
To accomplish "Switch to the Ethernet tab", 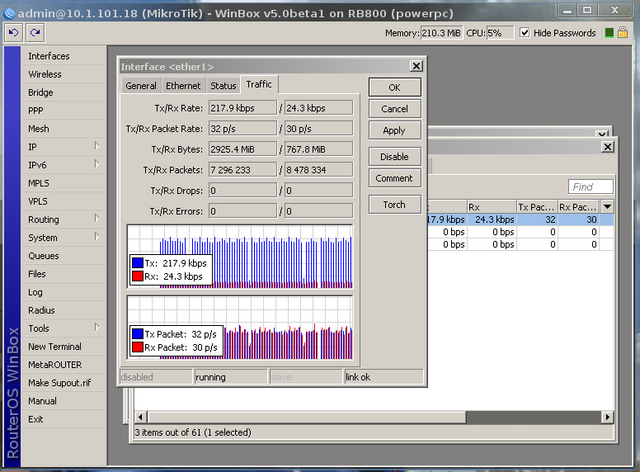I will [183, 86].
